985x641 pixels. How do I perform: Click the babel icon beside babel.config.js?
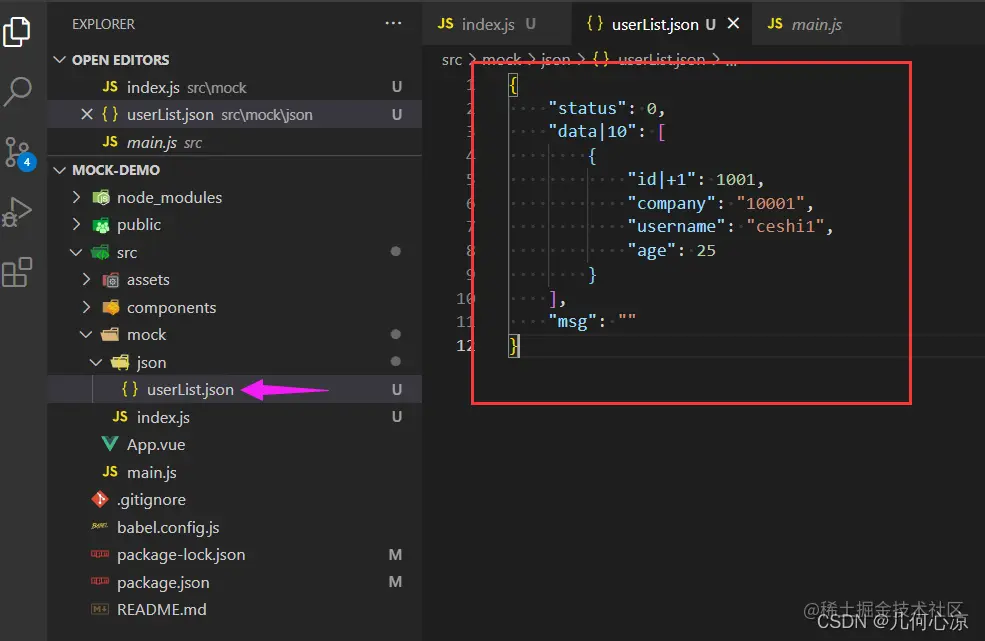point(100,526)
